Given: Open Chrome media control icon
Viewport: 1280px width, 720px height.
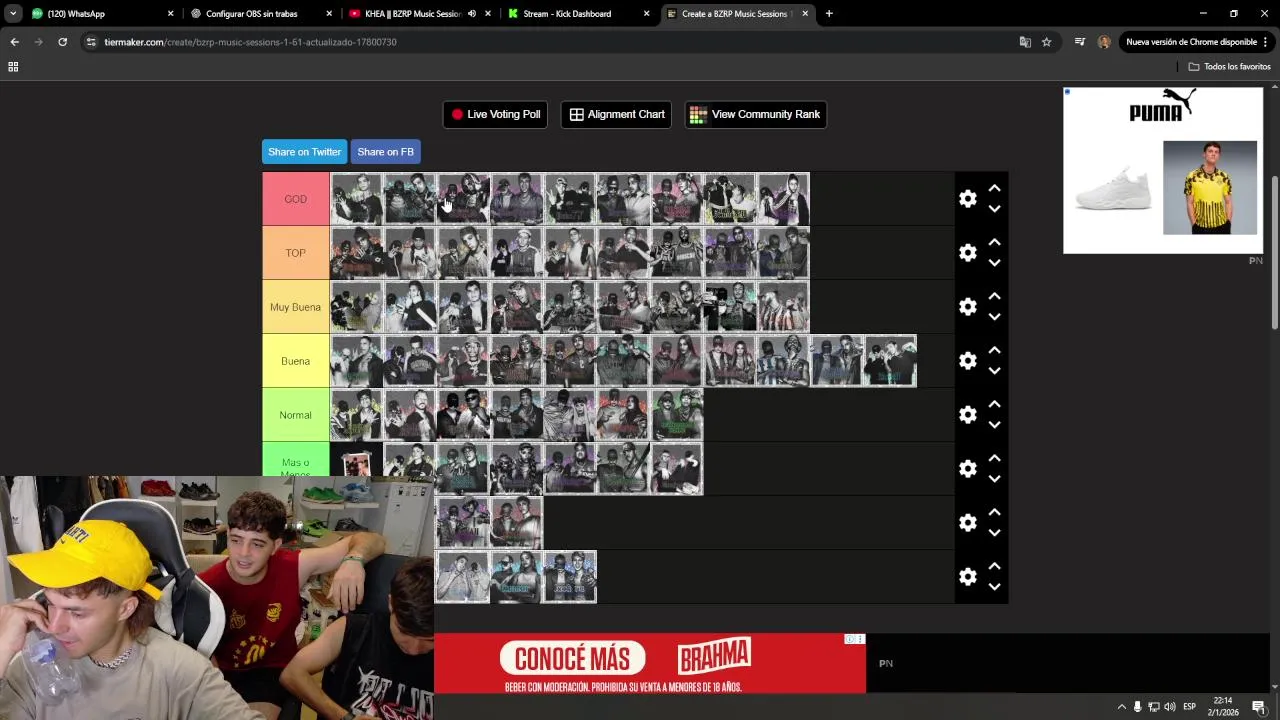Looking at the screenshot, I should [1080, 42].
